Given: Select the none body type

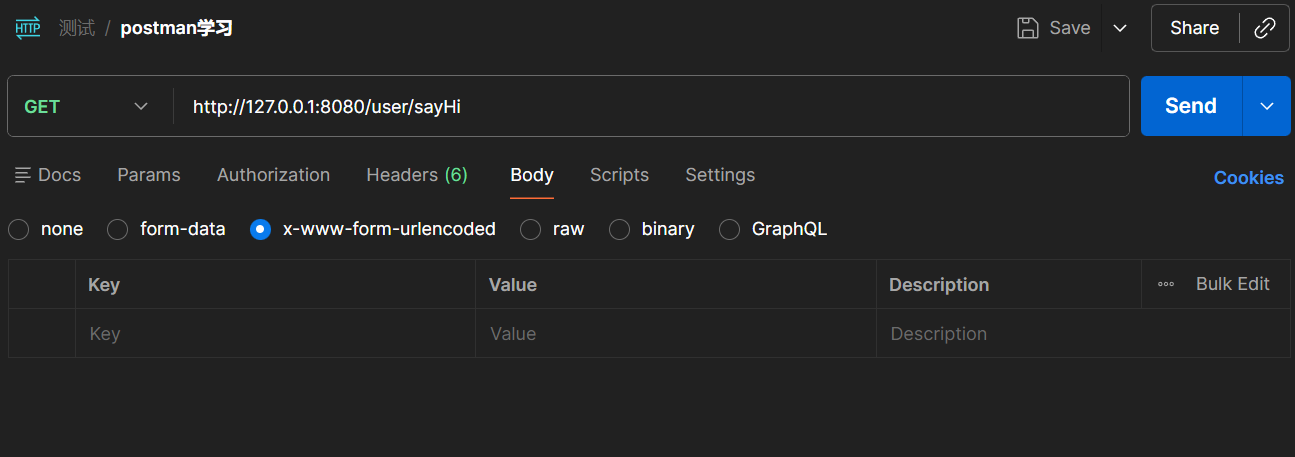Looking at the screenshot, I should click(x=19, y=229).
